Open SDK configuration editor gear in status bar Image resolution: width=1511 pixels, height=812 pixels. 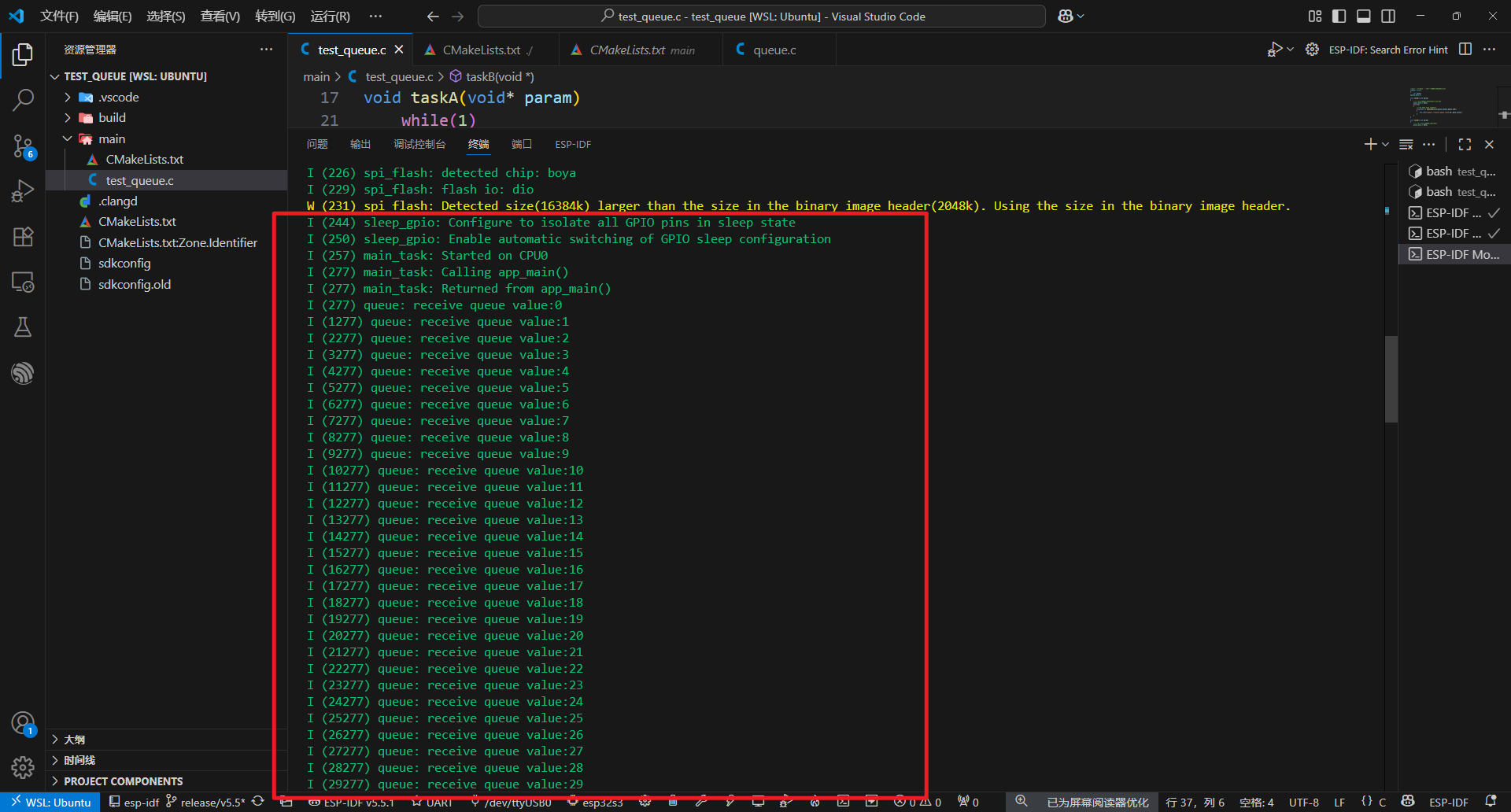tap(645, 802)
